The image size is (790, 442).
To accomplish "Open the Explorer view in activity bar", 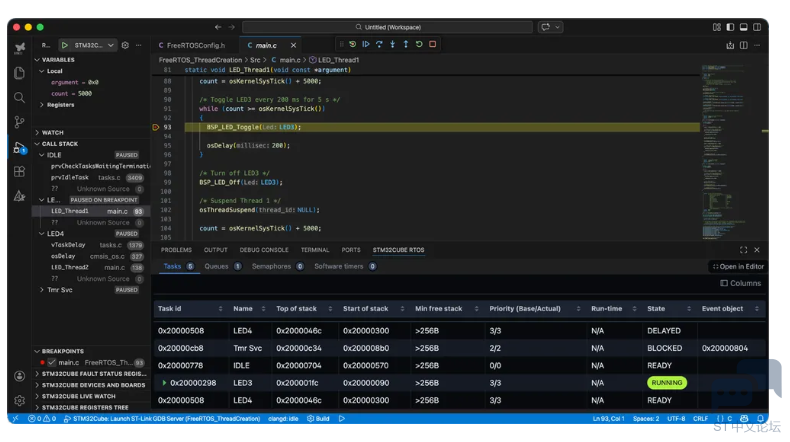I will click(19, 73).
